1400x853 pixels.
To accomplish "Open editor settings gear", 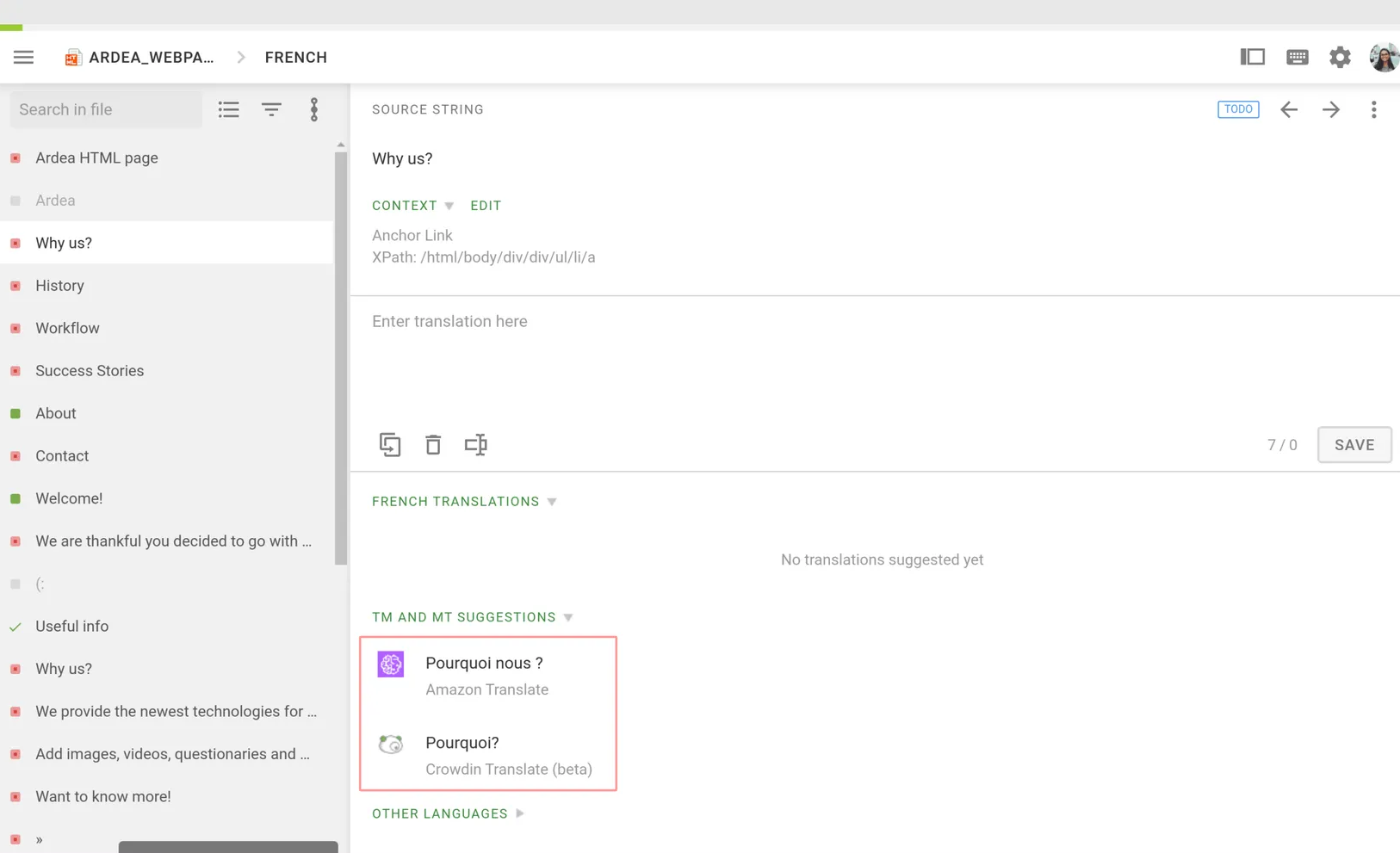I will point(1340,58).
